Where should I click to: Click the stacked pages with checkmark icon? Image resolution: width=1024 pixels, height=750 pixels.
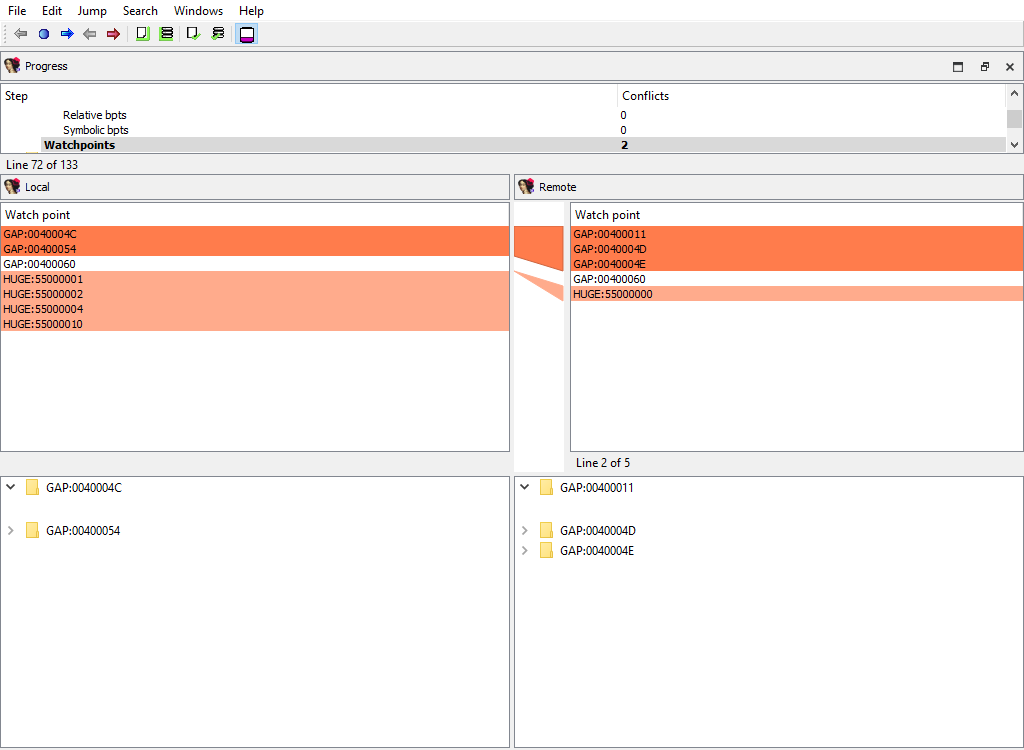(218, 33)
